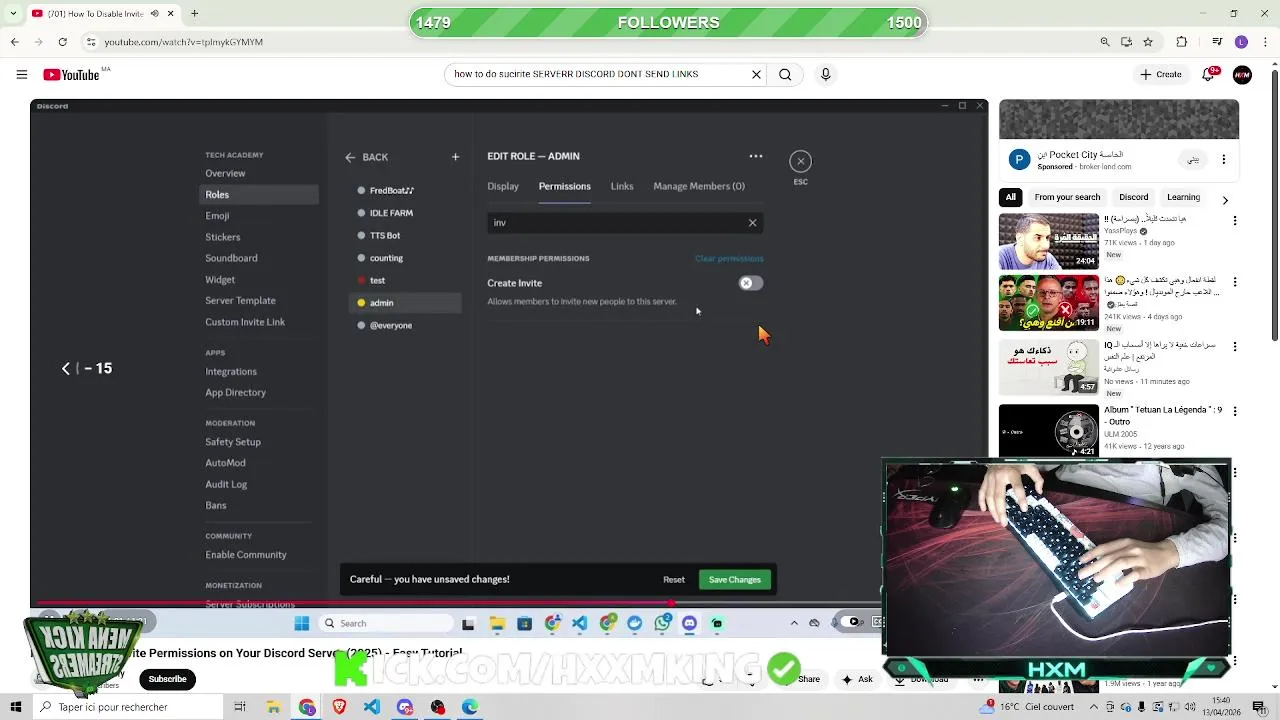Start voice search with the microphone
Viewport: 1280px width, 720px height.
click(825, 74)
